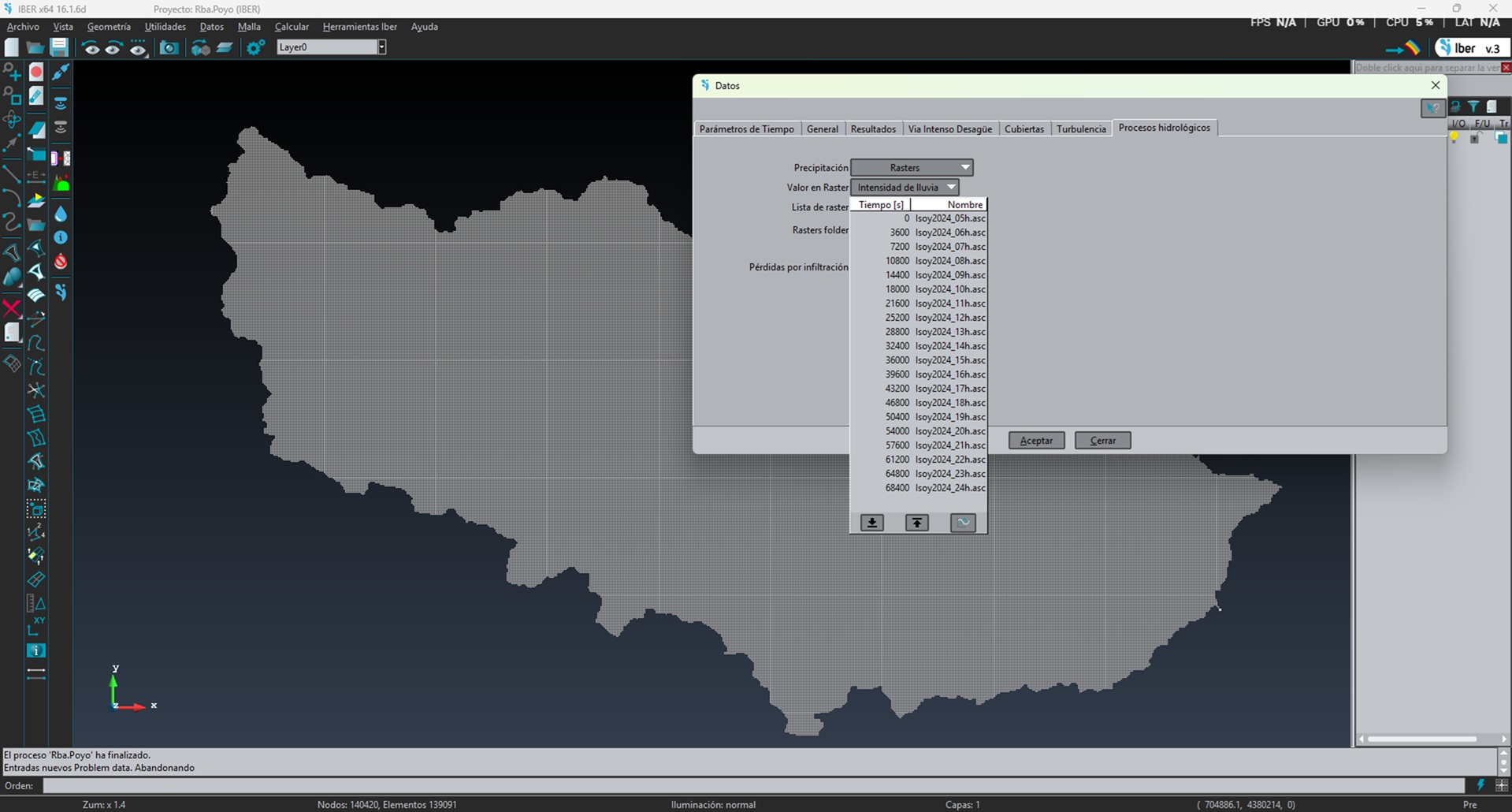Click the Iber v.3 logo button

pyautogui.click(x=1472, y=48)
